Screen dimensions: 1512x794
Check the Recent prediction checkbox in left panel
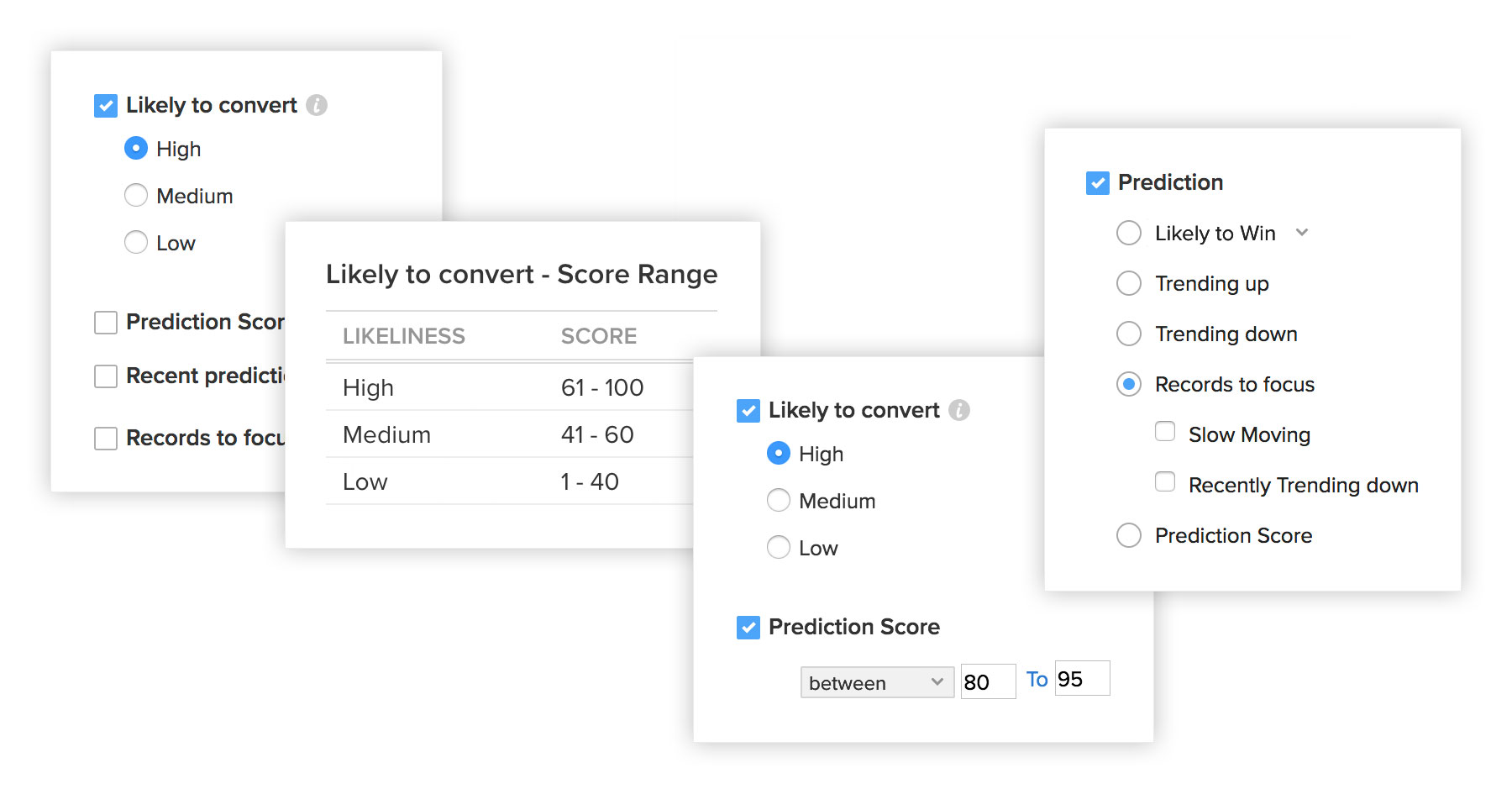click(x=106, y=376)
